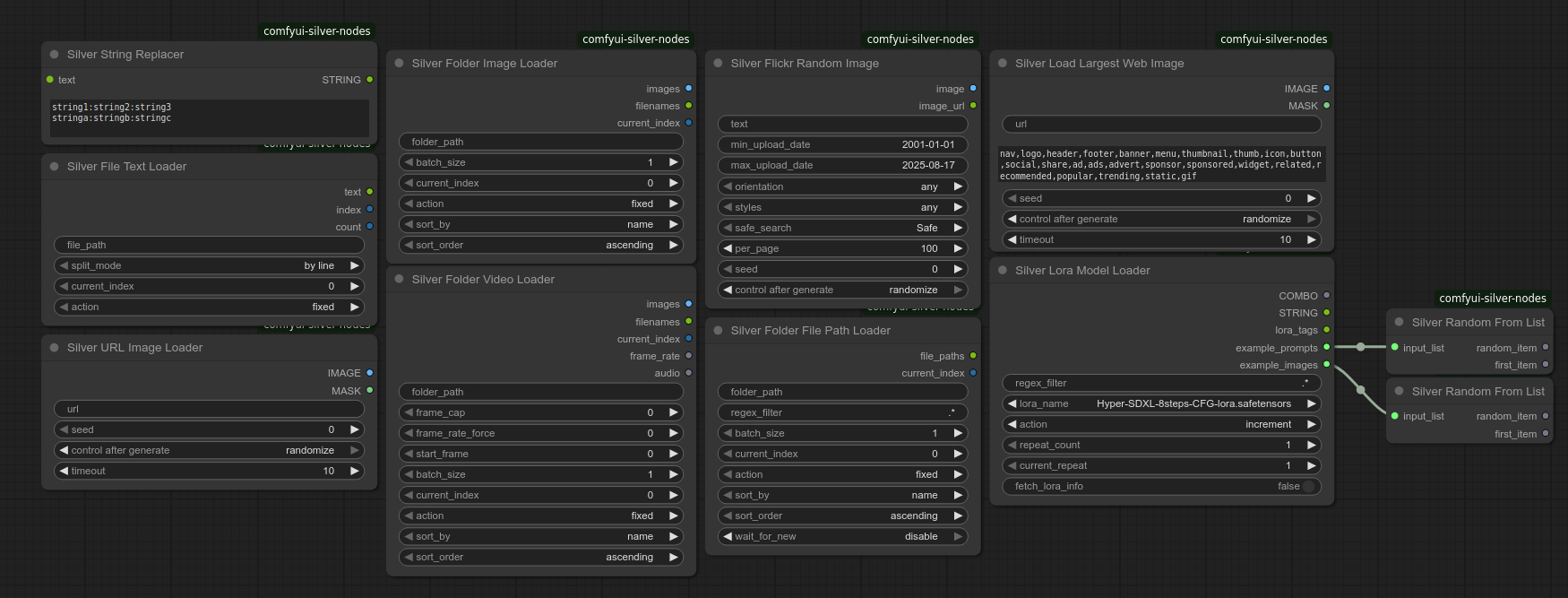Viewport: 1568px width, 598px height.
Task: Increase batch_size on Folder Image Loader
Action: click(x=674, y=163)
